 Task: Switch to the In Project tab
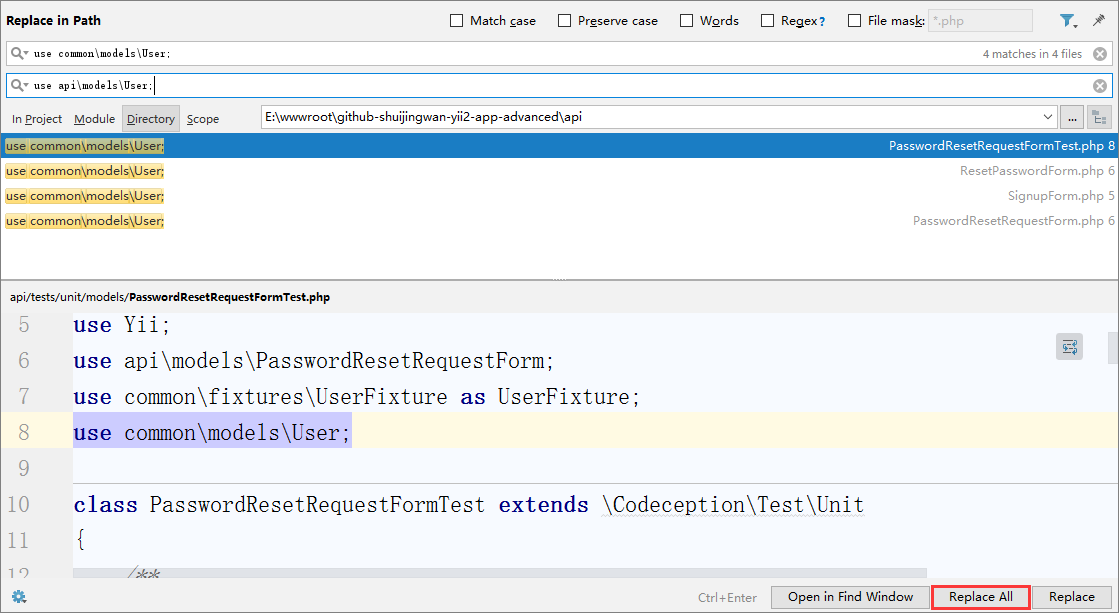(37, 119)
